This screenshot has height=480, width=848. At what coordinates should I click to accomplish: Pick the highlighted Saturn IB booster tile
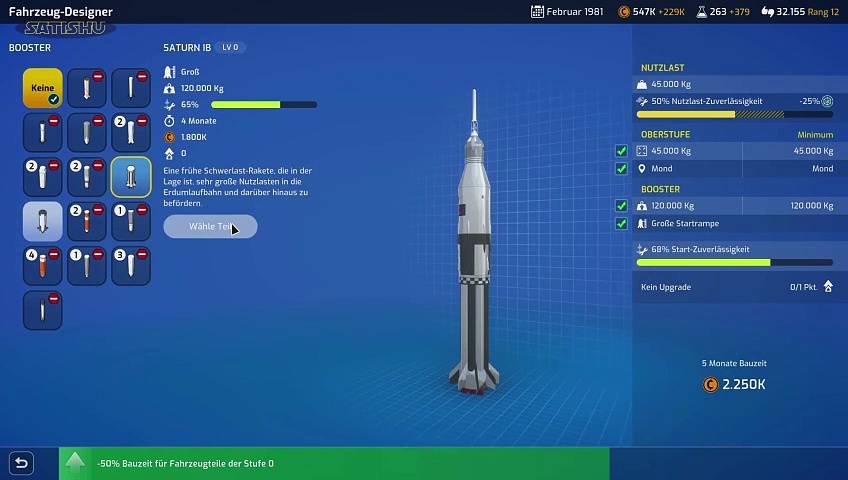[x=131, y=177]
